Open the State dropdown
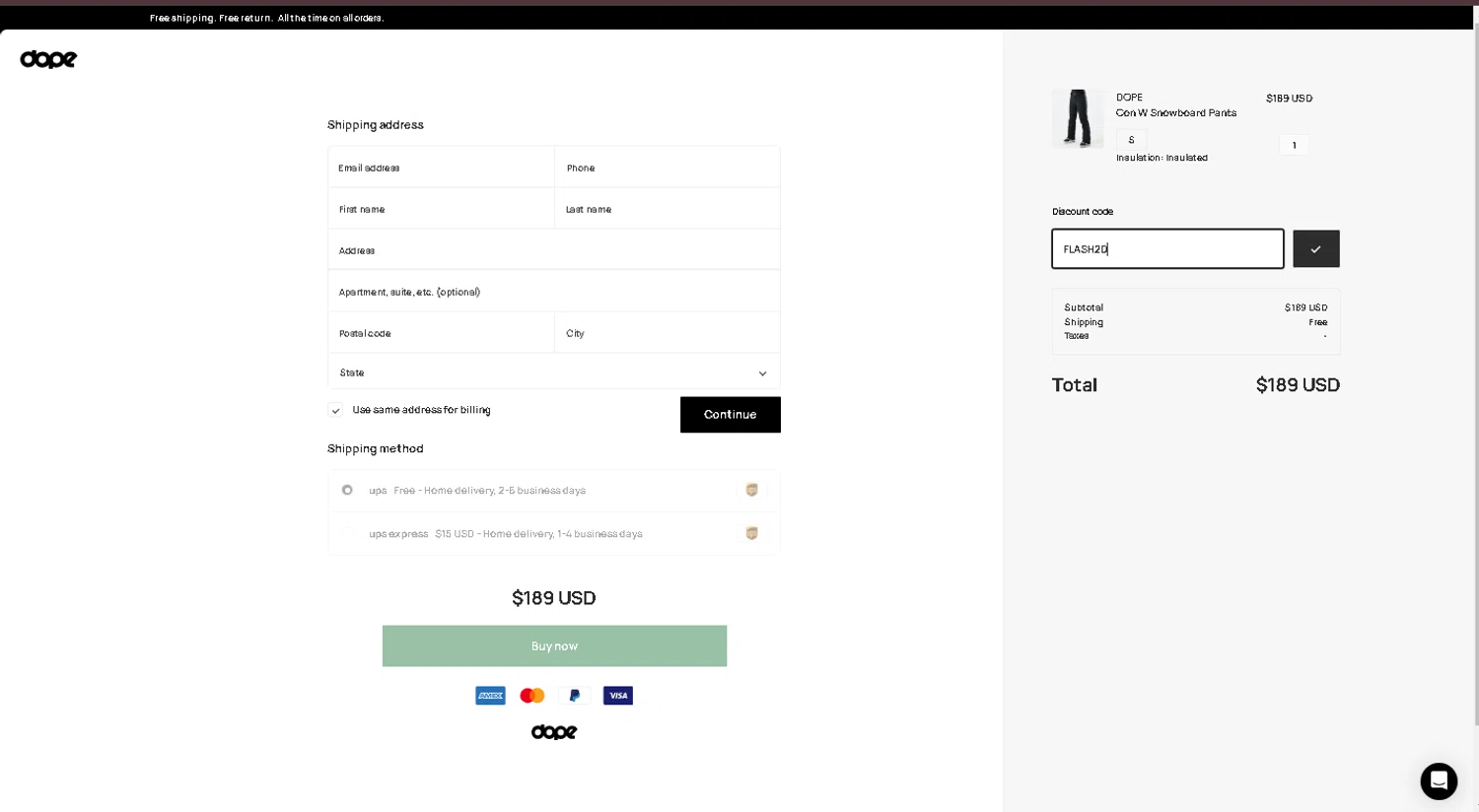1479x812 pixels. 553,373
